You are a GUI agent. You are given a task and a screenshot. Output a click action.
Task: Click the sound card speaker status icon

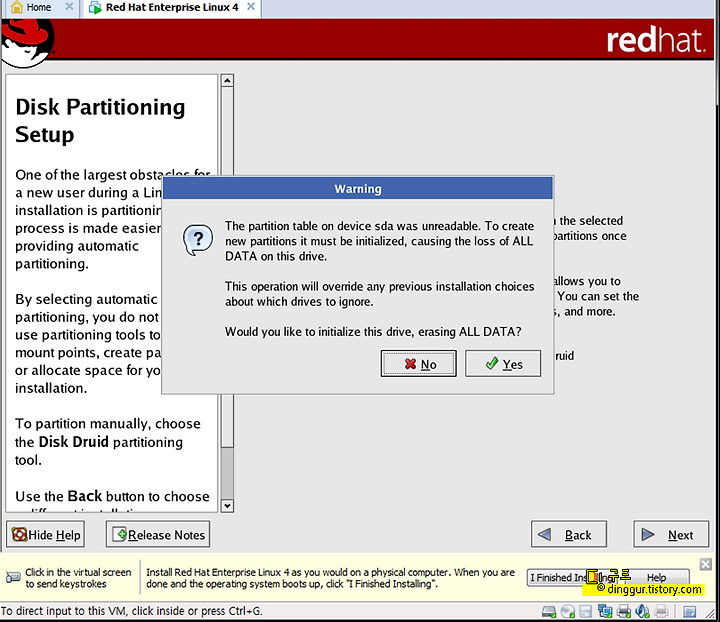coord(642,611)
